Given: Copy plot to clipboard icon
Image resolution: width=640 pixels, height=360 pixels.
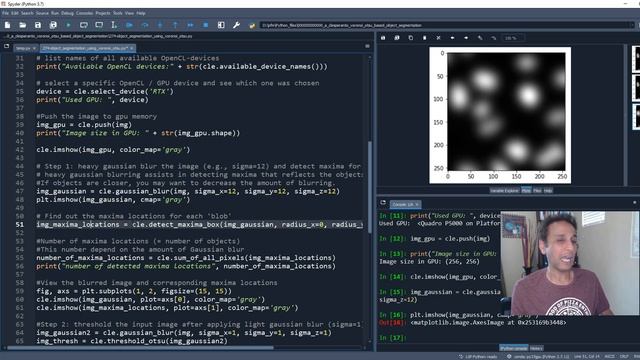Looking at the screenshot, I should pos(411,38).
